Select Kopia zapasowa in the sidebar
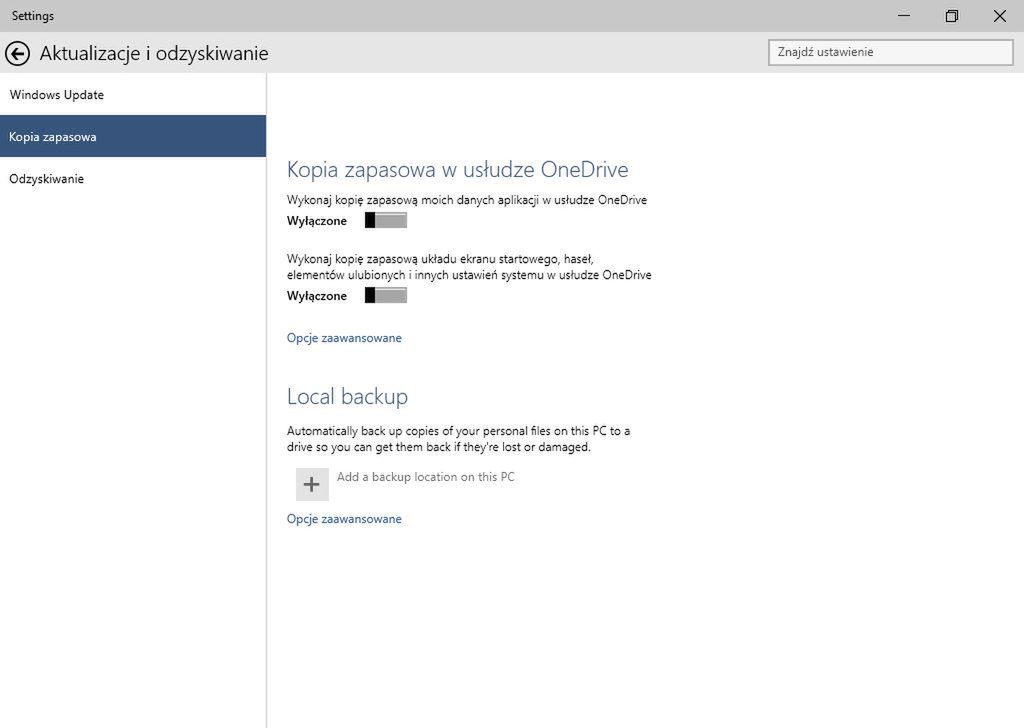Screen dimensions: 1024x728 (133, 136)
